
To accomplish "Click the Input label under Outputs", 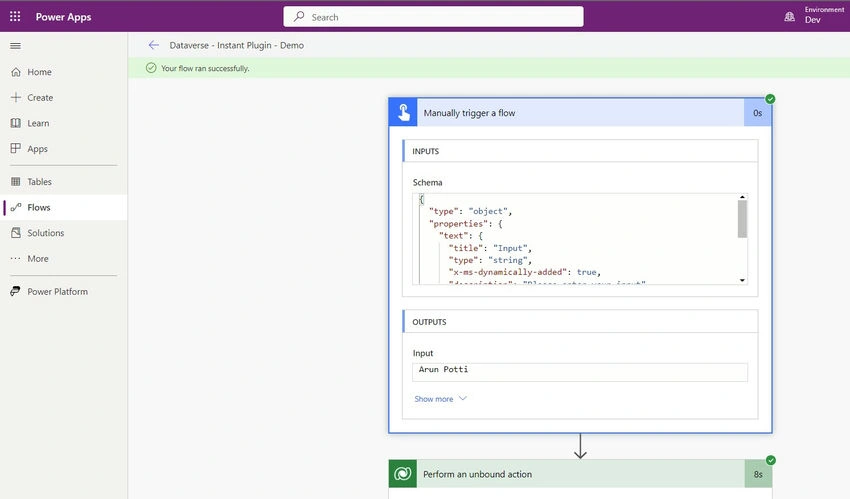I will click(423, 353).
